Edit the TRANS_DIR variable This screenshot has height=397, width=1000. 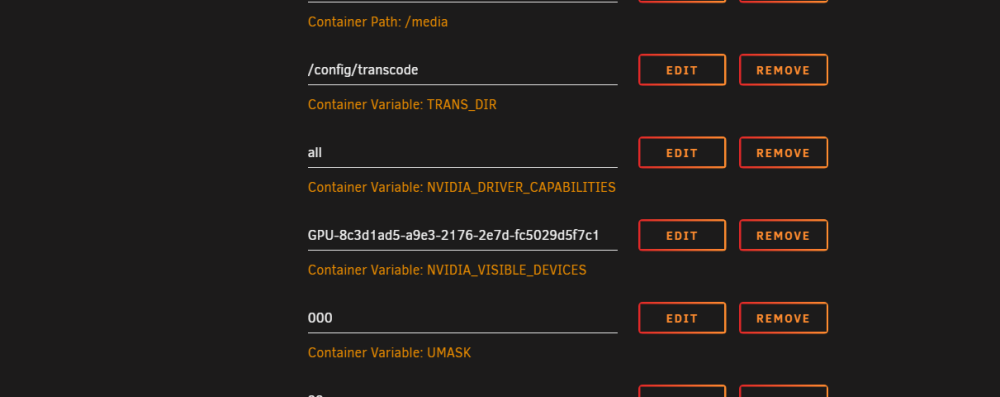(682, 70)
